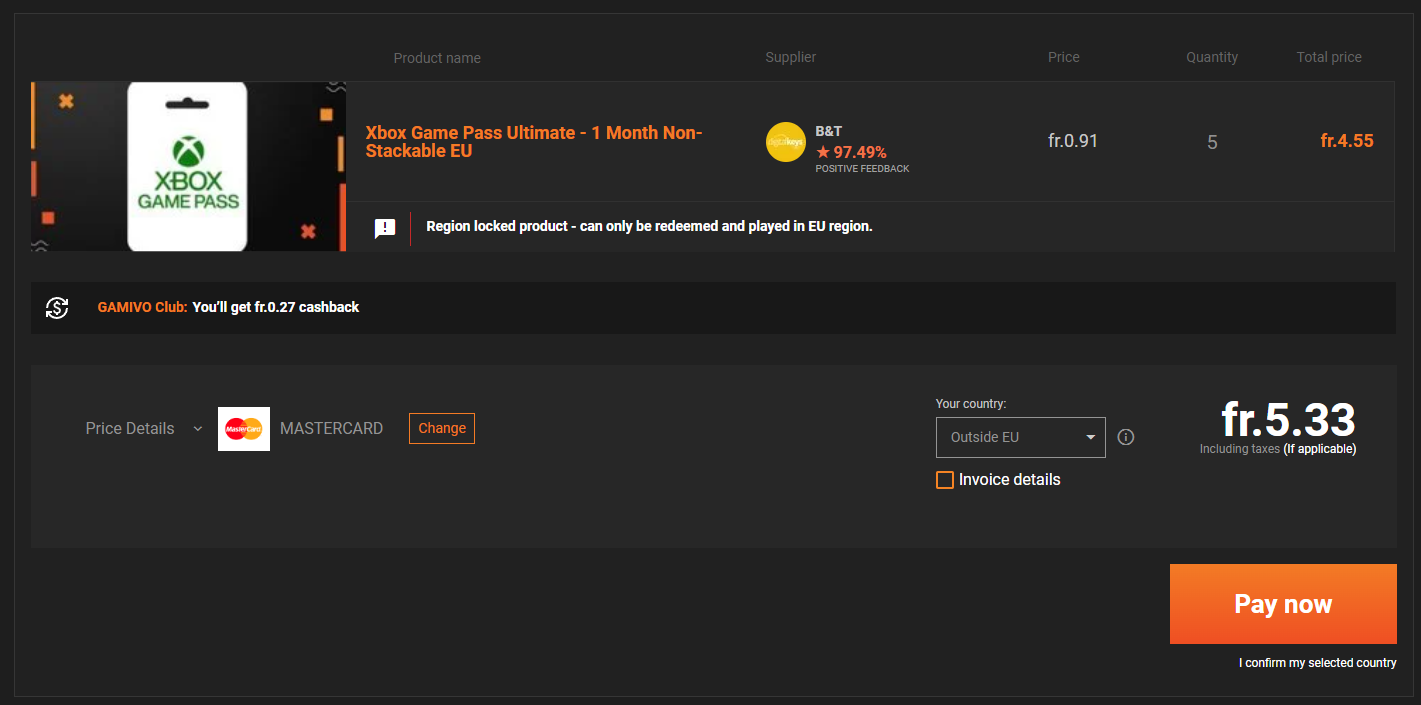
Task: Expand the Price Details section
Action: 143,429
